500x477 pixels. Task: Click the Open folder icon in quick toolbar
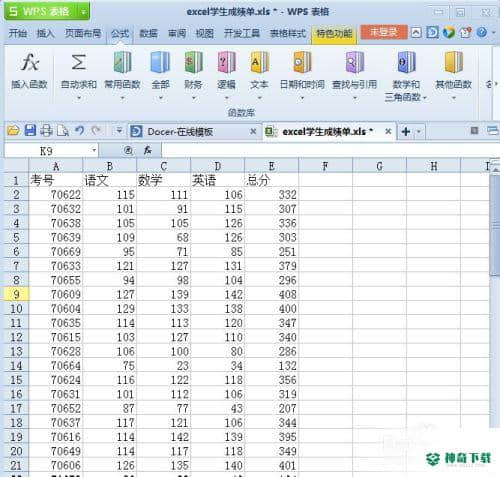pyautogui.click(x=13, y=131)
